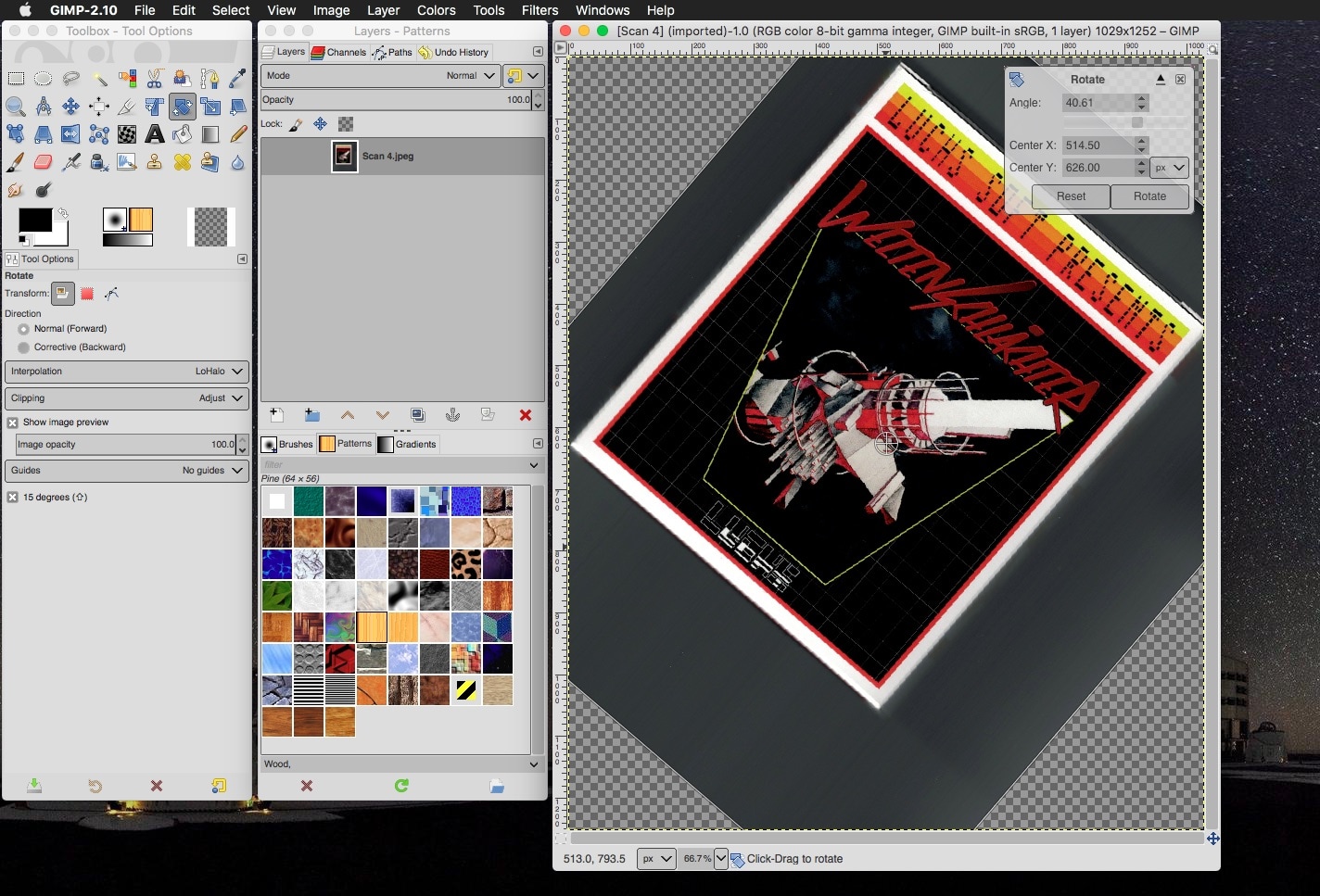The image size is (1320, 896).
Task: Open the Layer menu
Action: click(x=383, y=10)
